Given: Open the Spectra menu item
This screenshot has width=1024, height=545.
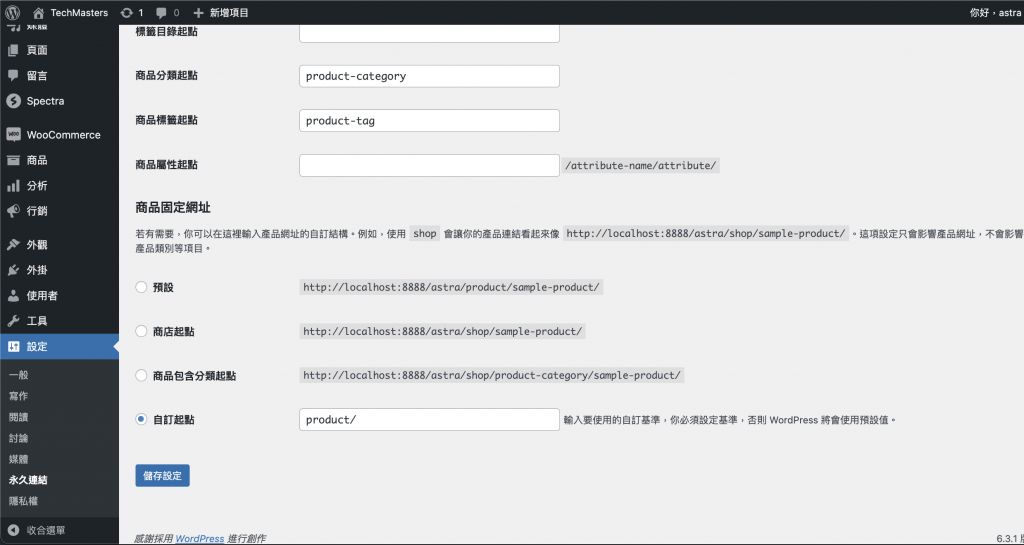Looking at the screenshot, I should coord(59,101).
